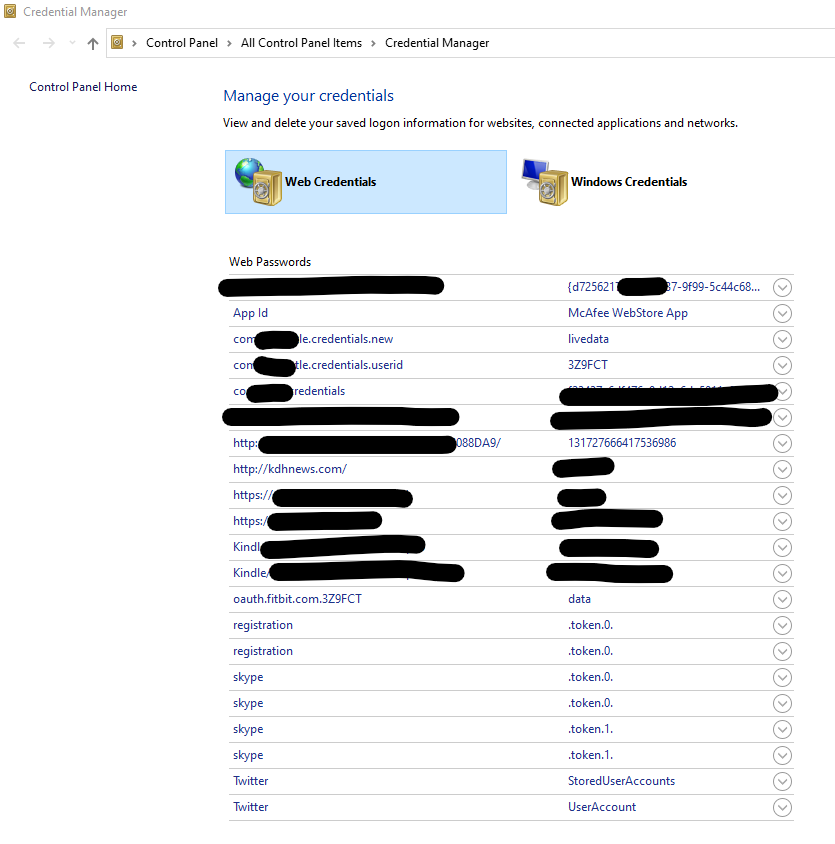Click the StoredUserAccounts value text

coord(621,781)
